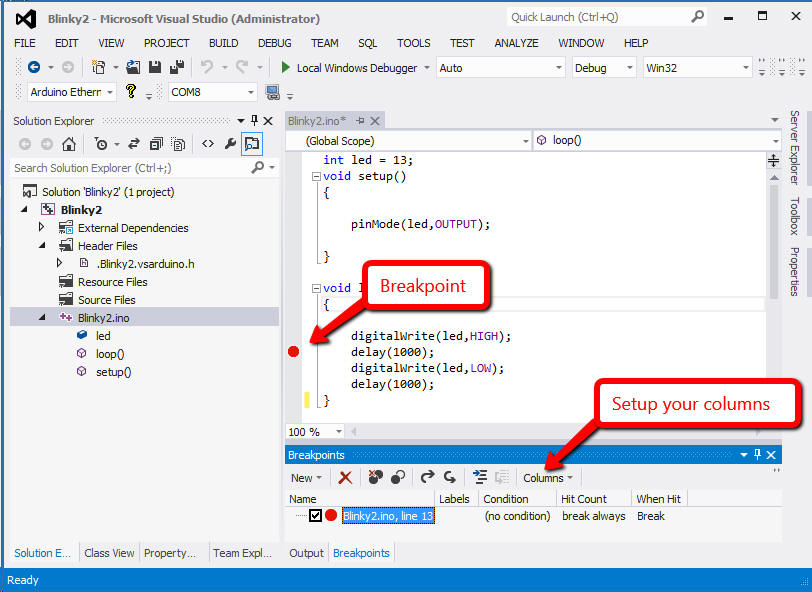Collapse the Header Files folder

pos(42,246)
